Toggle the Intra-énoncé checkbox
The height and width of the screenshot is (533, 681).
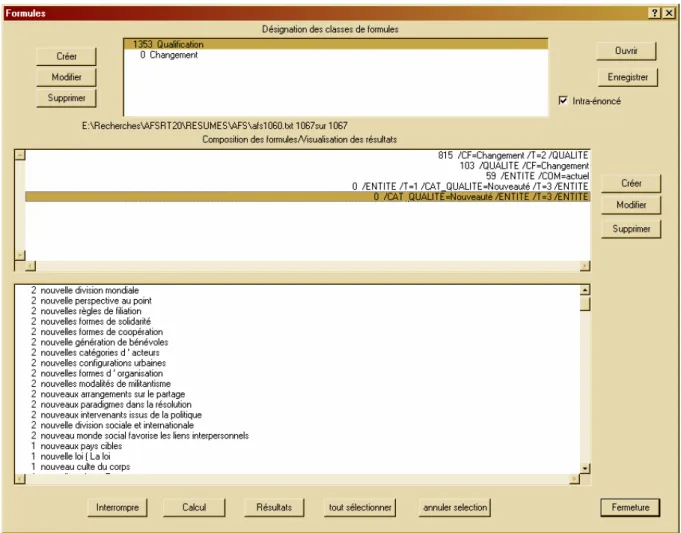pos(563,101)
